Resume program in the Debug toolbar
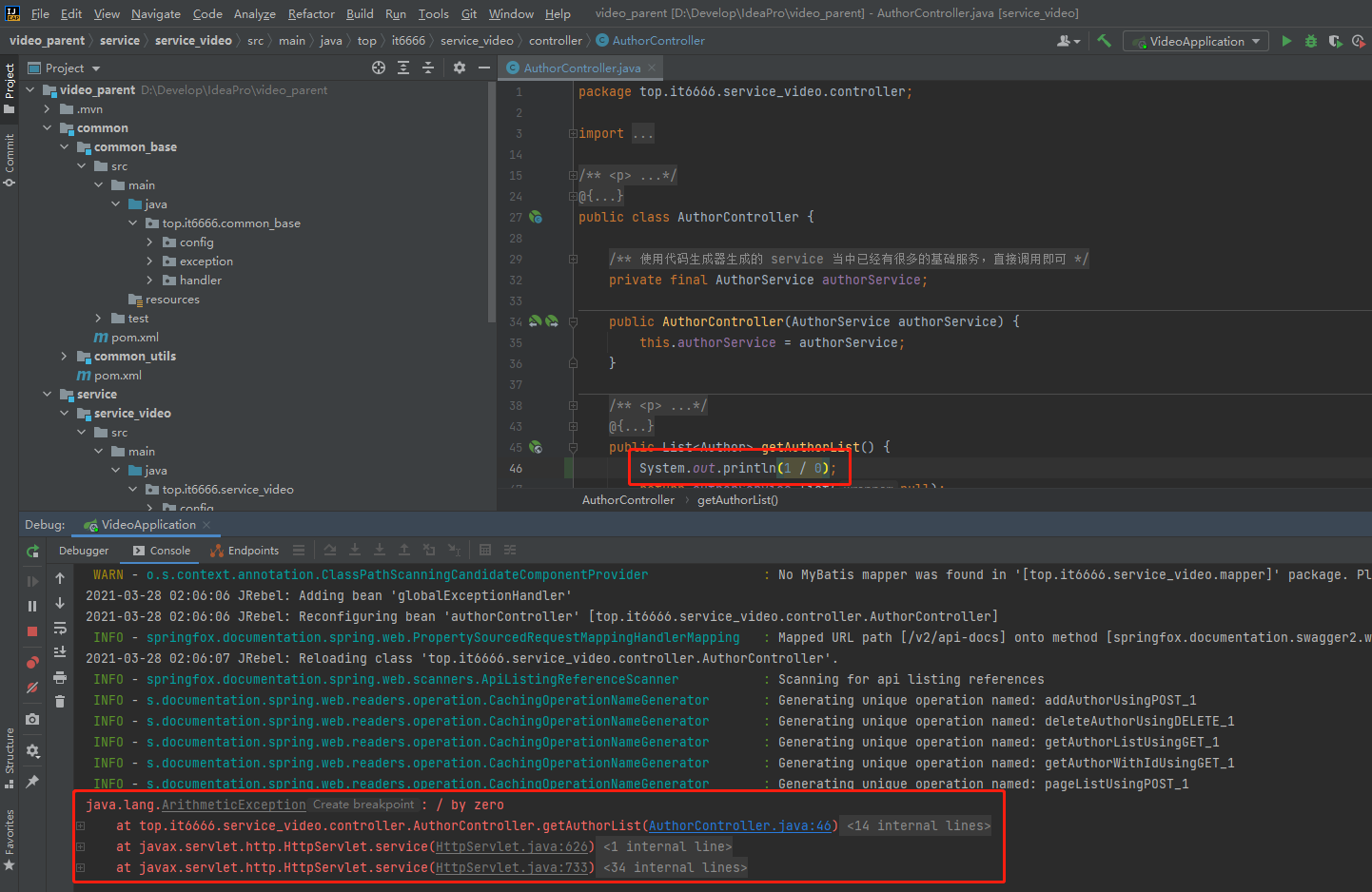The width and height of the screenshot is (1372, 892). pyautogui.click(x=32, y=581)
